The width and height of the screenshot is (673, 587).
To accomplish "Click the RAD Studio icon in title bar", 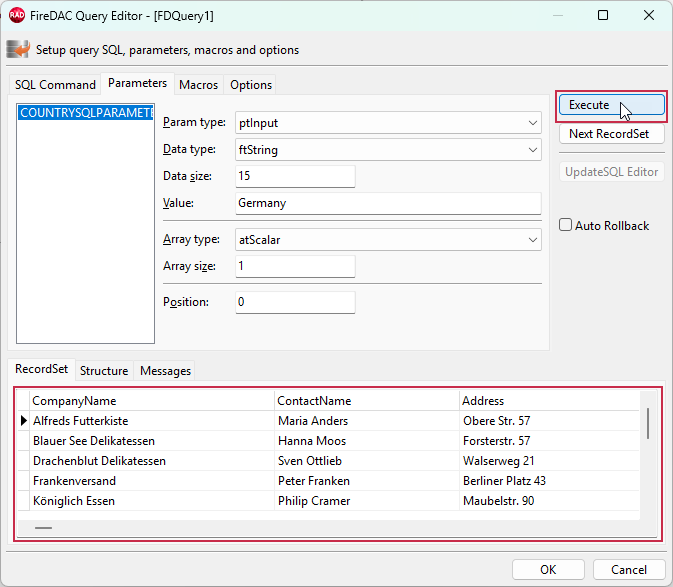I will tap(17, 15).
